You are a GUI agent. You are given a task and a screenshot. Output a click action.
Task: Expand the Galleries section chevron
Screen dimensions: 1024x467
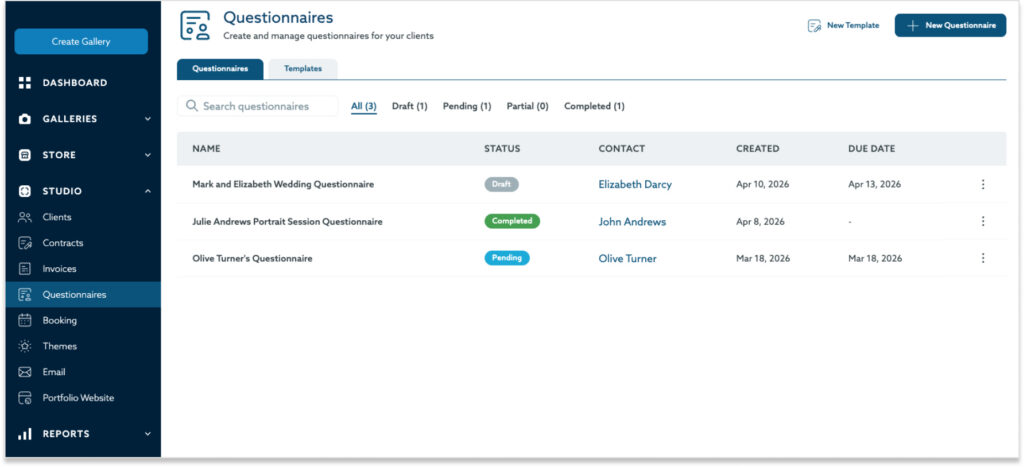point(148,119)
